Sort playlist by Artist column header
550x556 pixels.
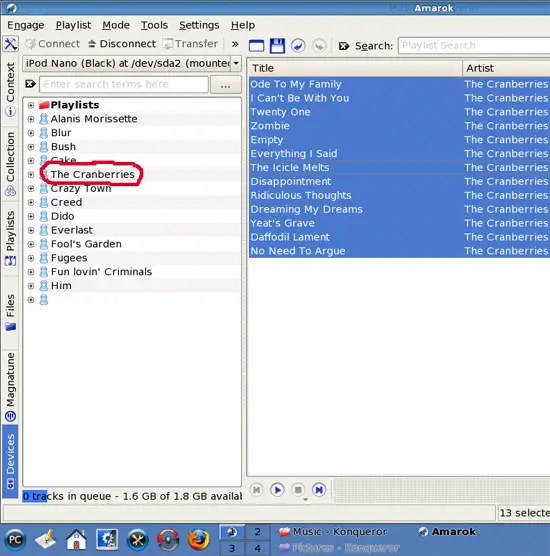(x=506, y=68)
